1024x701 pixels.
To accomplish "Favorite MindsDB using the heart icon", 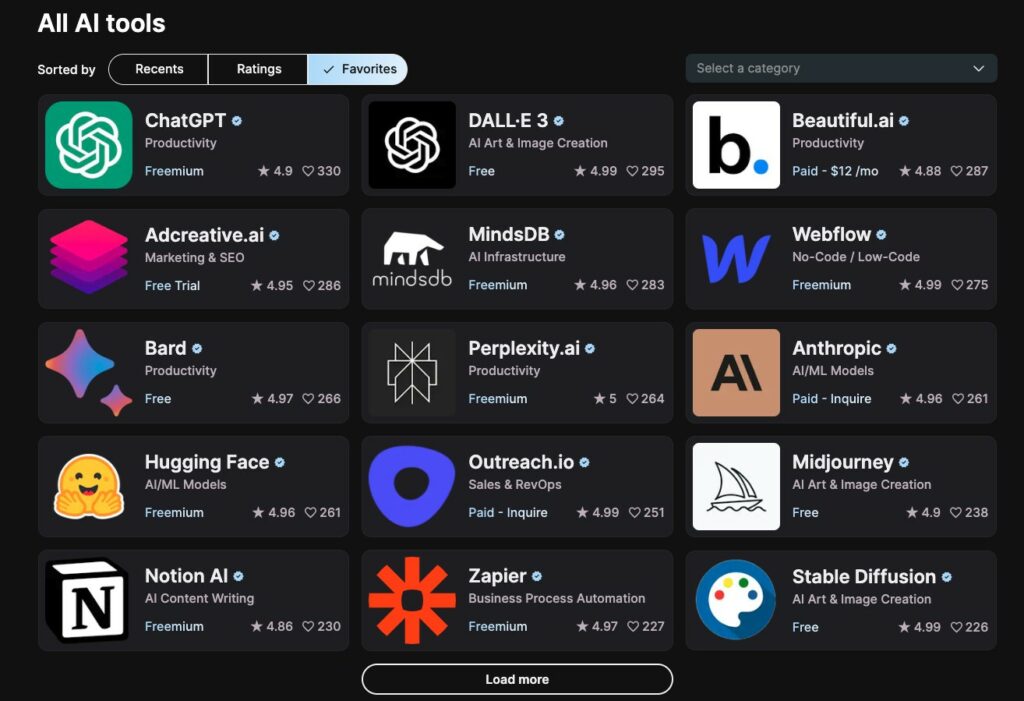I will coord(632,285).
